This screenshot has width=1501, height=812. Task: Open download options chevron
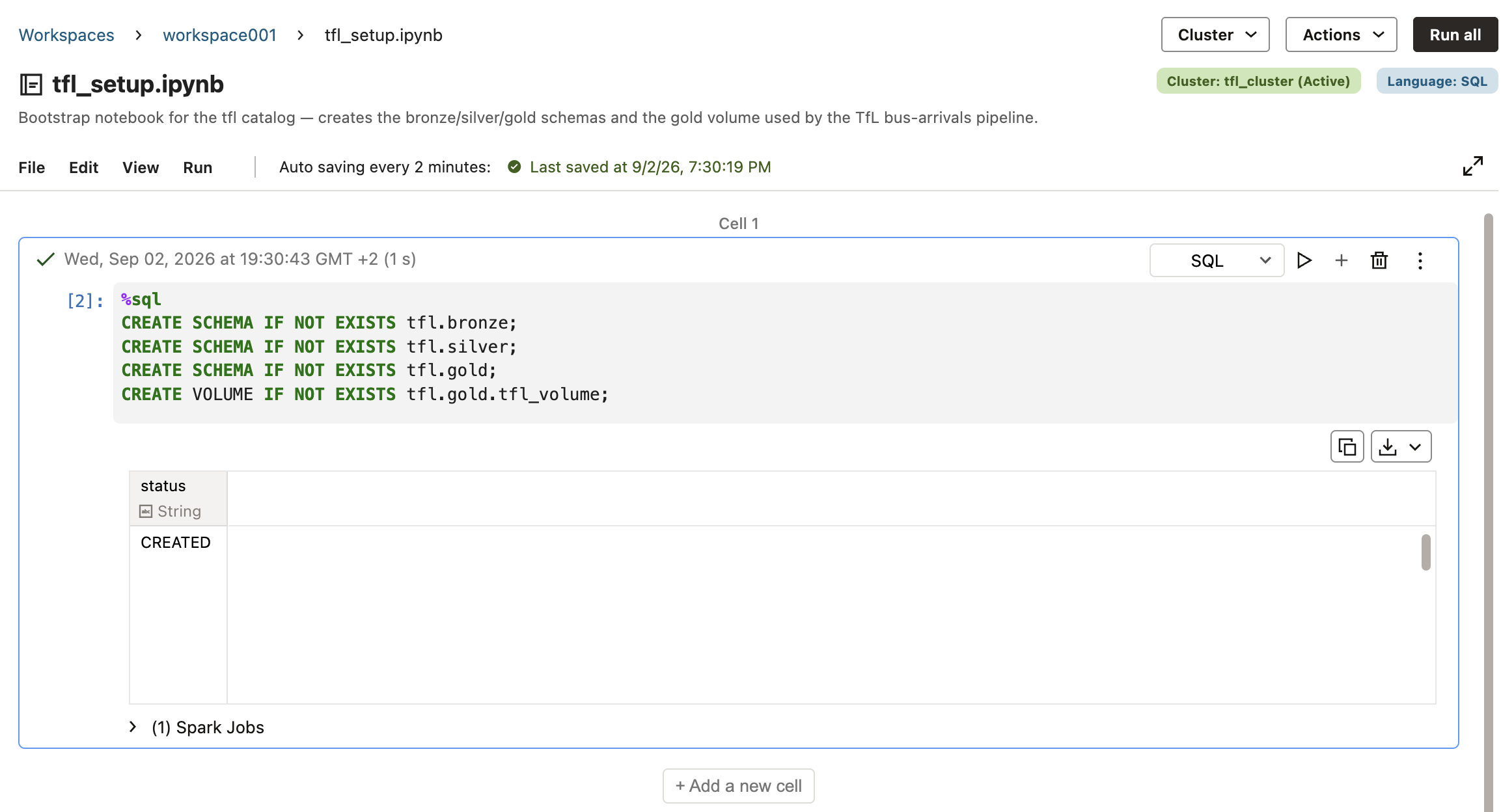point(1415,447)
